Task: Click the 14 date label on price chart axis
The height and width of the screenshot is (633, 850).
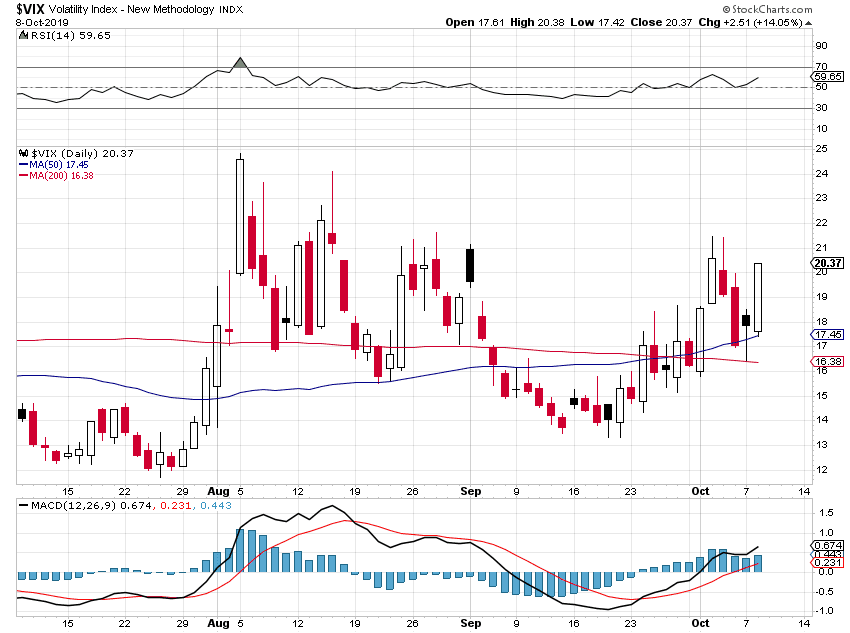Action: coord(804,492)
